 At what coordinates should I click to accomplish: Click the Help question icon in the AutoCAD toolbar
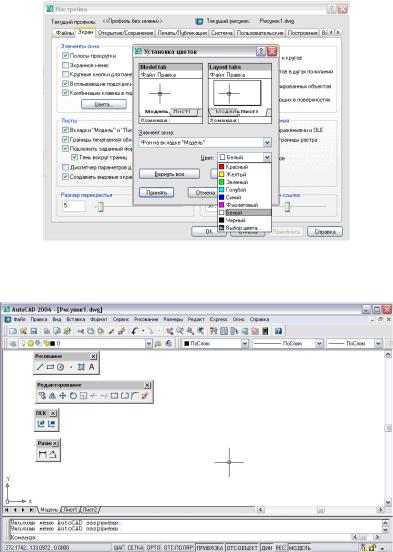tap(279, 331)
